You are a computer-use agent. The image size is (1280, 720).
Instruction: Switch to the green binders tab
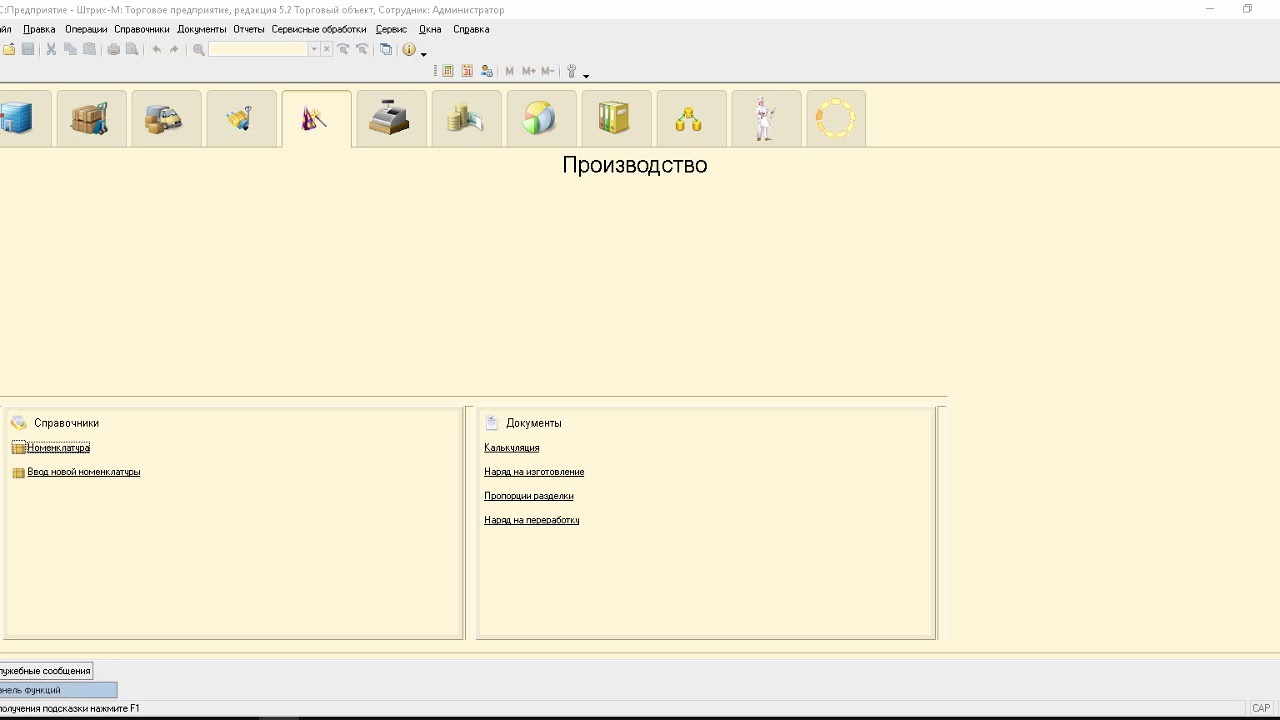[616, 119]
